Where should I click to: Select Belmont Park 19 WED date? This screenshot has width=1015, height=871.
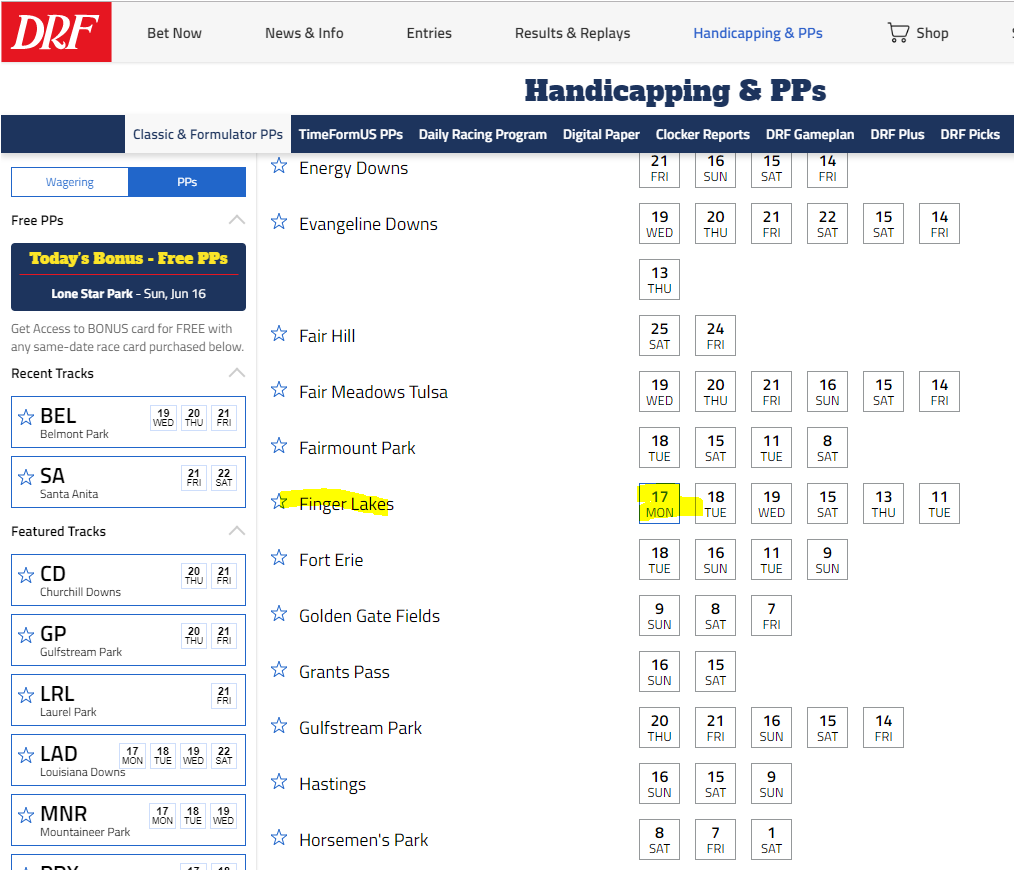163,417
